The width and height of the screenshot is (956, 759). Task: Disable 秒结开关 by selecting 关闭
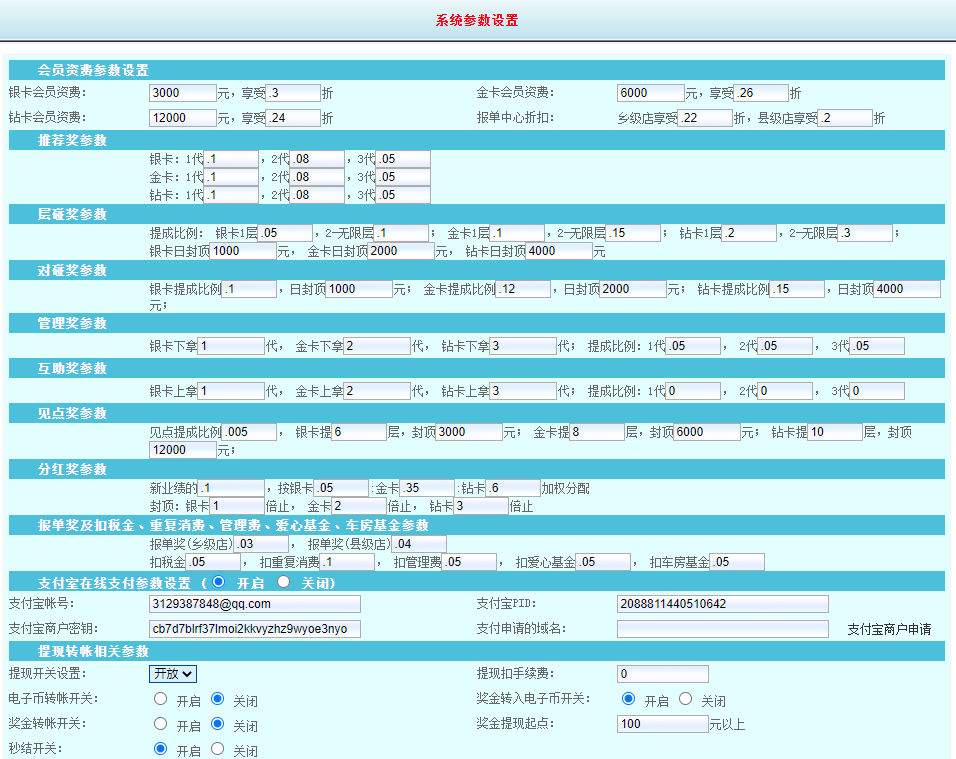[217, 749]
